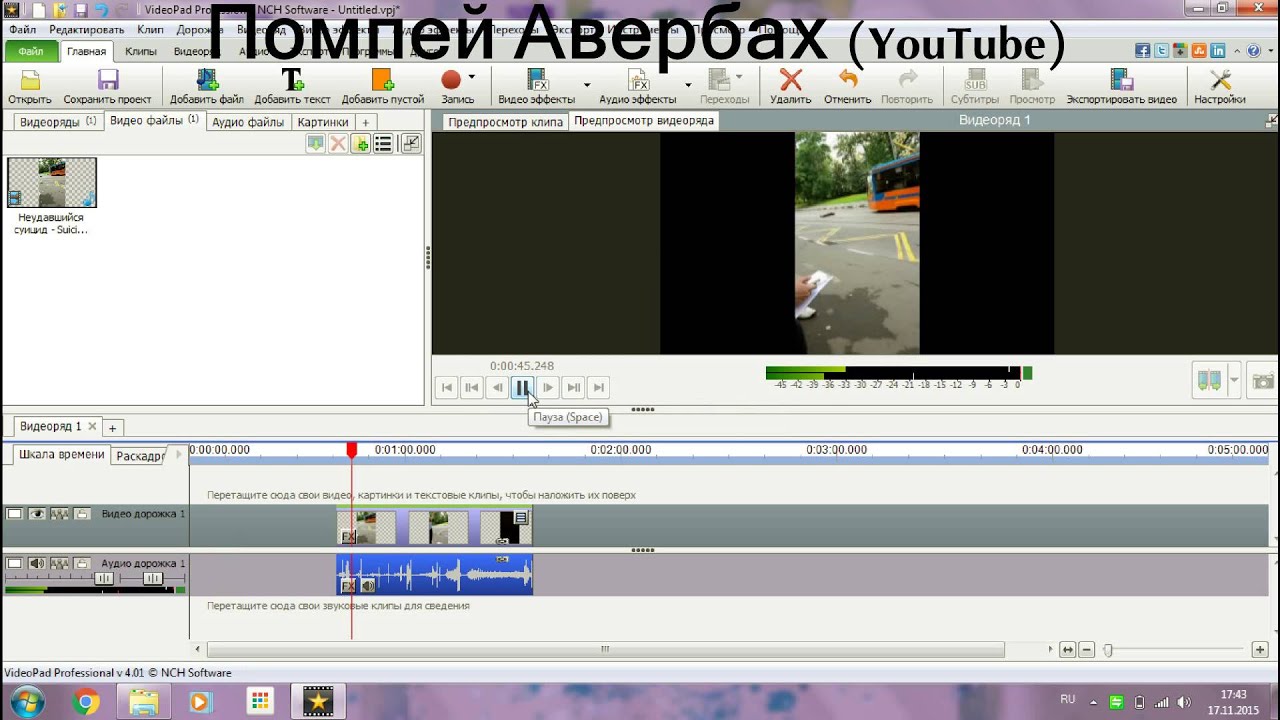Screen dimensions: 1280x720
Task: Click Экспортировать видео icon
Action: pyautogui.click(x=1121, y=80)
